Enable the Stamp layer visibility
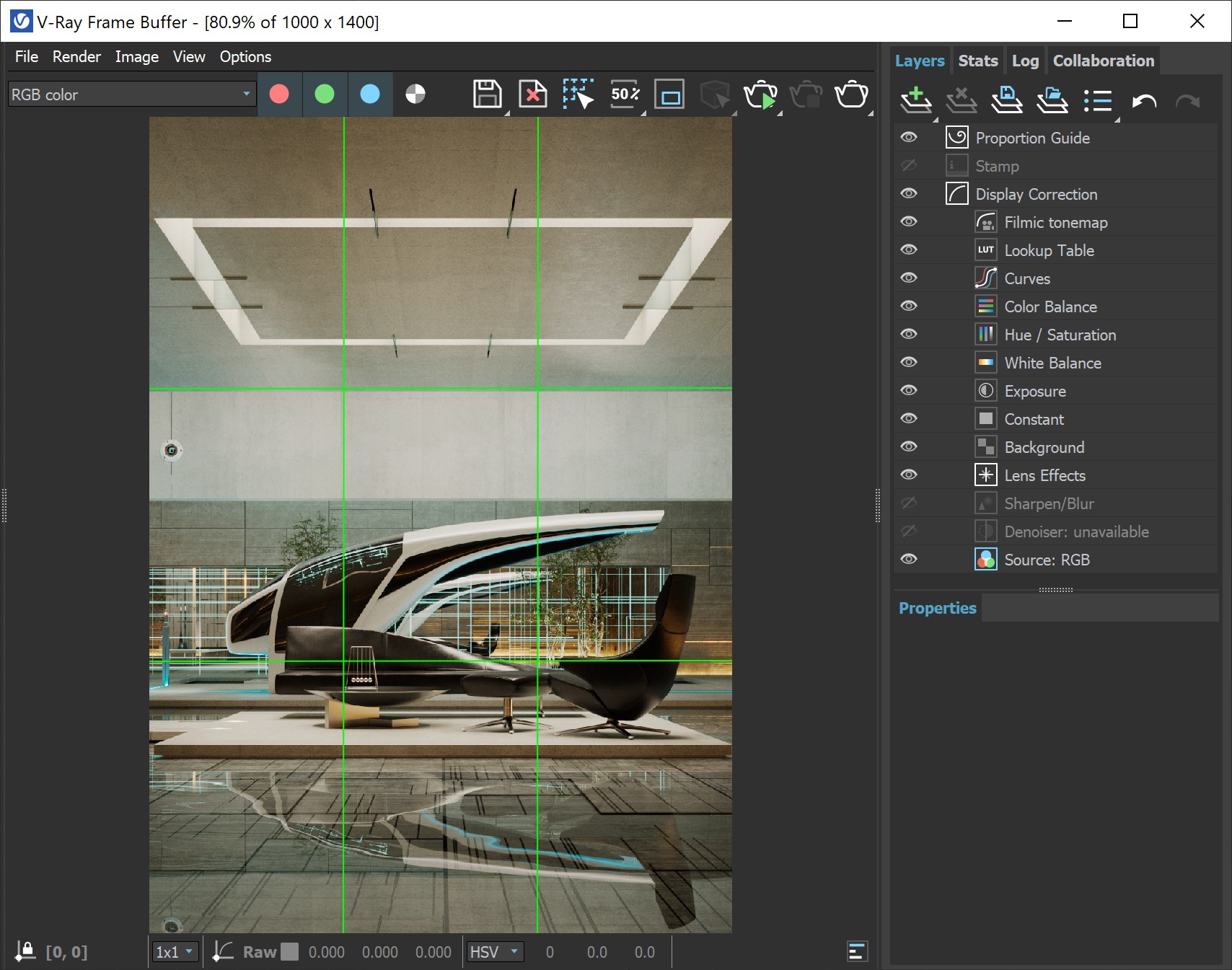The width and height of the screenshot is (1232, 970). click(x=909, y=165)
